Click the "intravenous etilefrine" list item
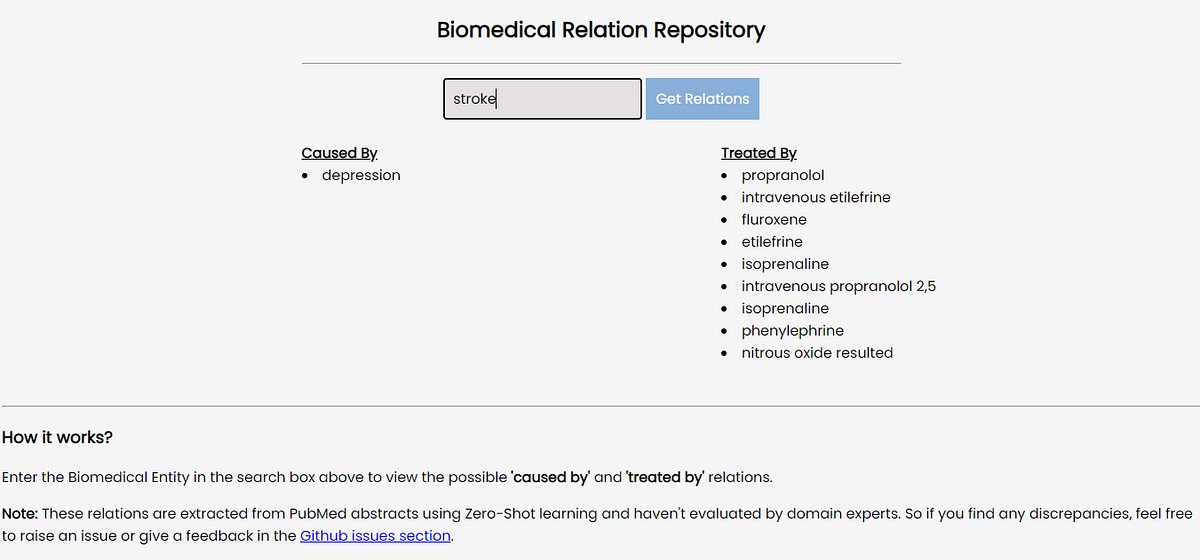This screenshot has height=560, width=1200. pyautogui.click(x=815, y=197)
